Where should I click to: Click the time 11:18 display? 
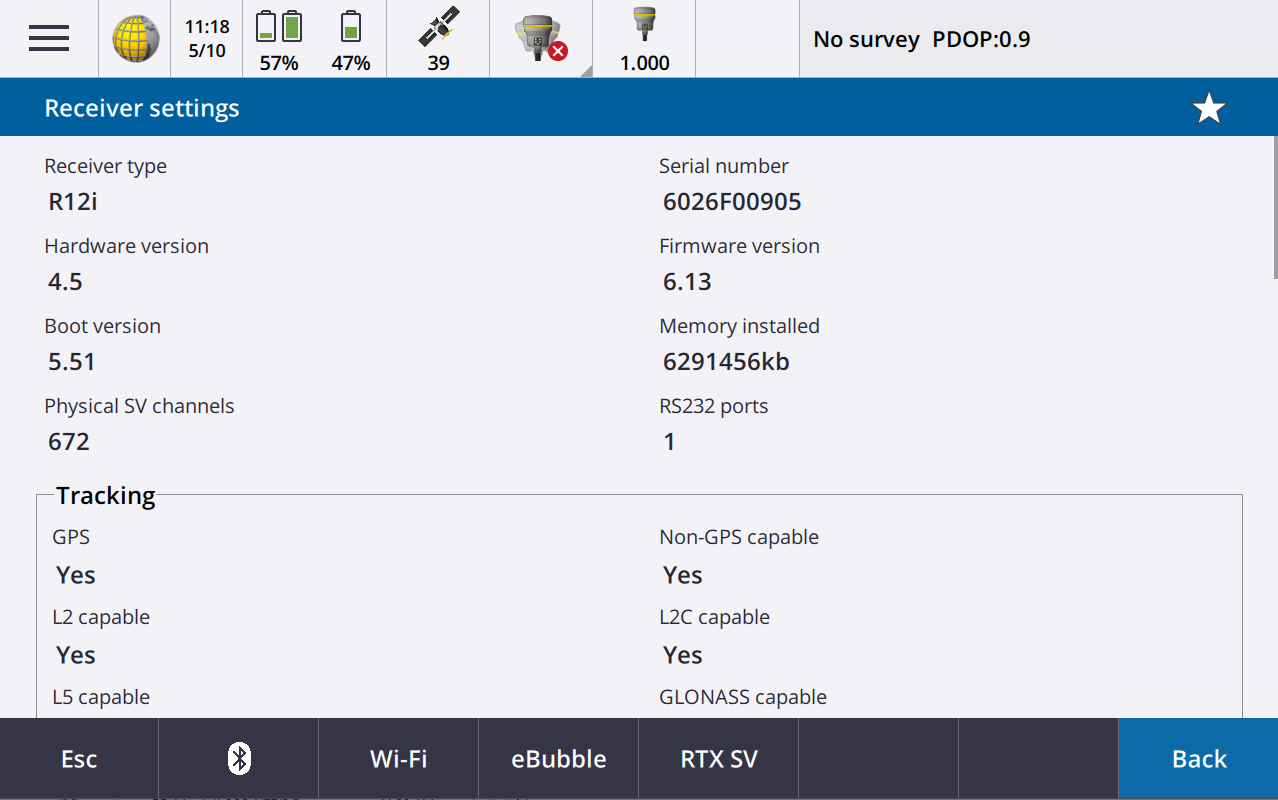coord(207,27)
